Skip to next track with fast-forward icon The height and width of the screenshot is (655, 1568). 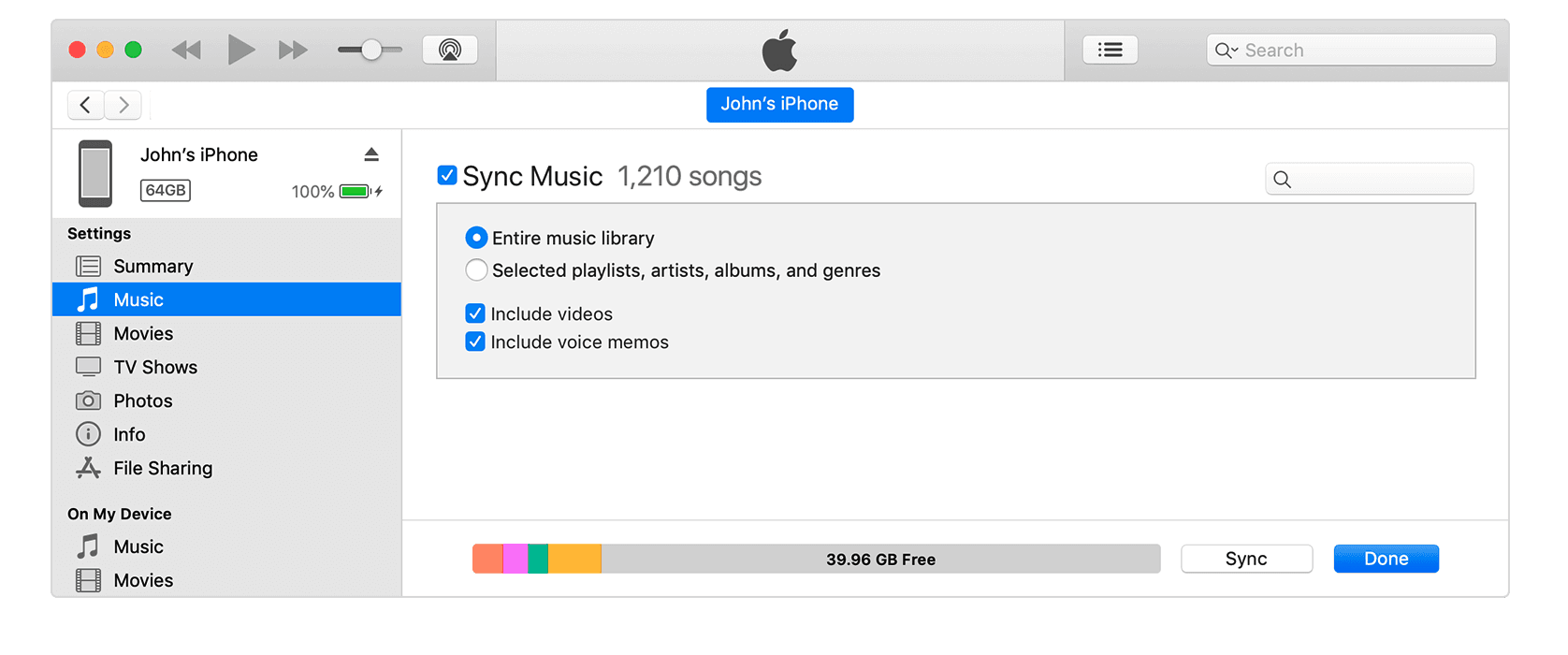pos(293,50)
